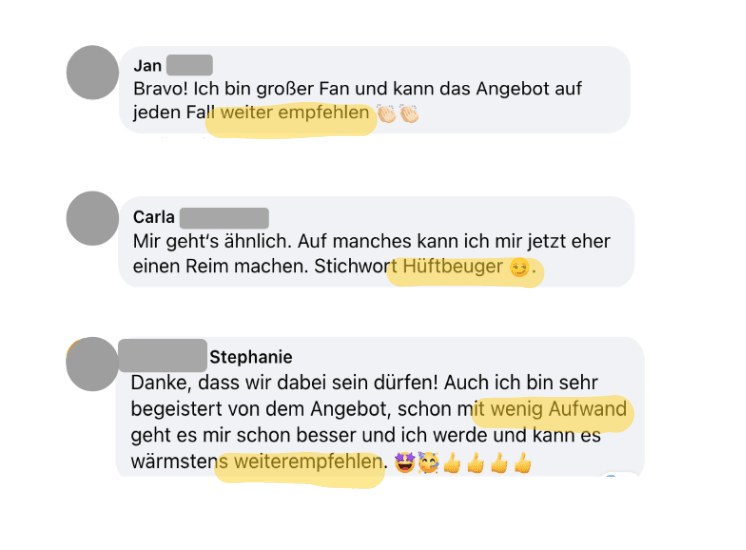Click the redacted surname next to Carla

224,218
